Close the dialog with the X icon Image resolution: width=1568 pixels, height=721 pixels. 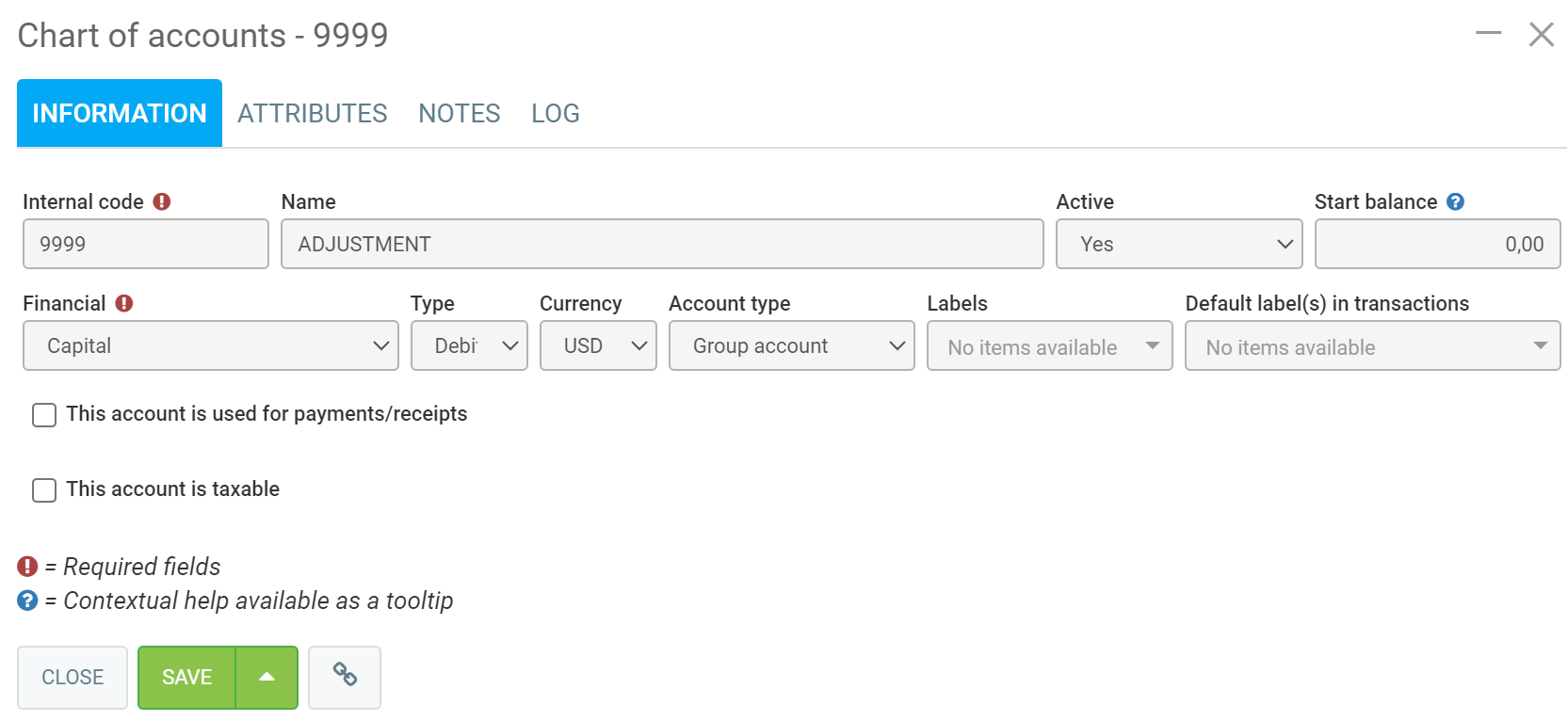1541,35
